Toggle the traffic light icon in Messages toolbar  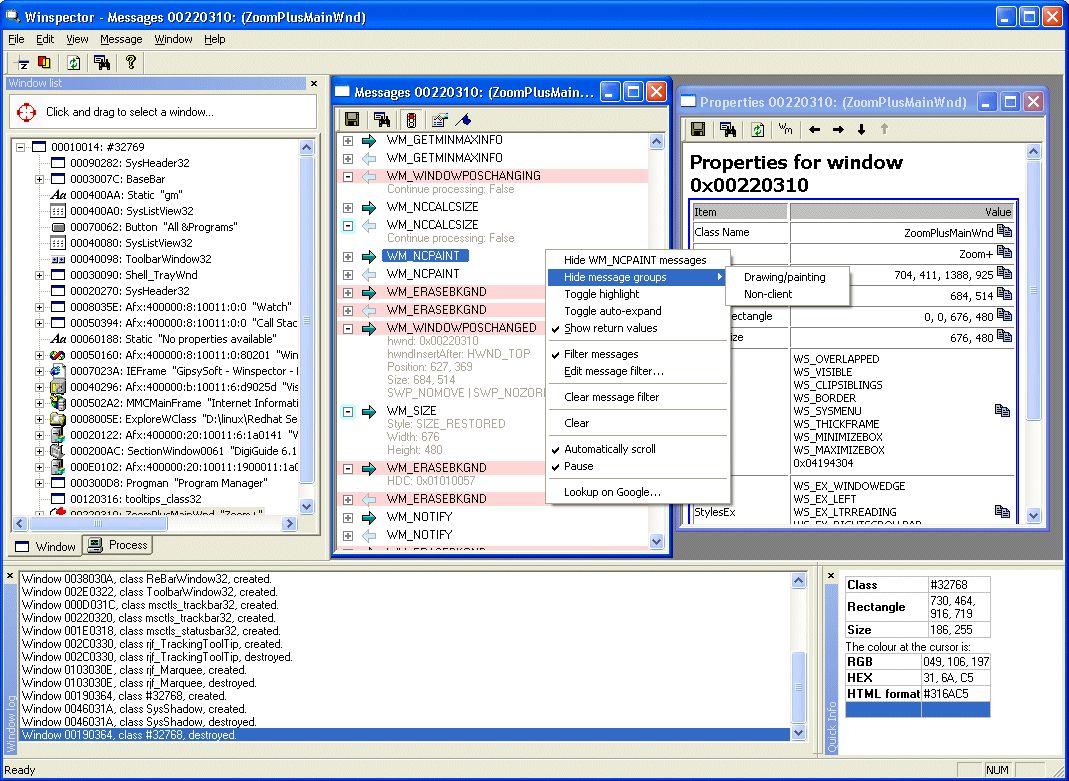click(411, 120)
